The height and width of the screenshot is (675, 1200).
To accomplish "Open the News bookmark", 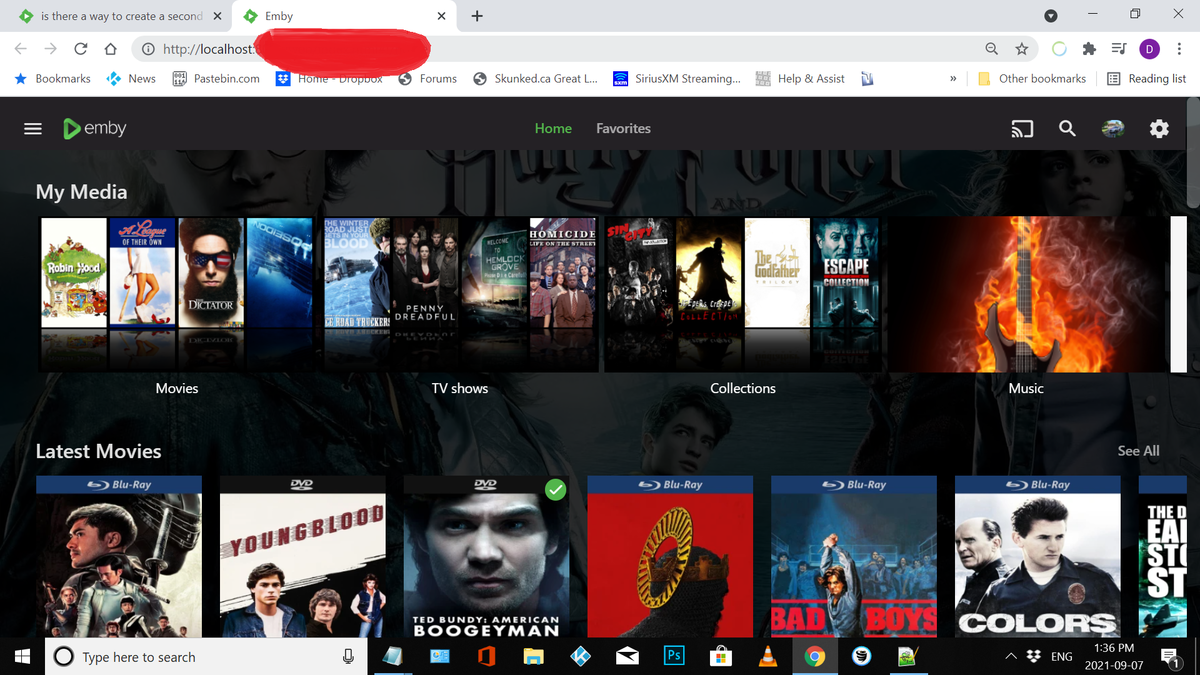I will [x=132, y=79].
